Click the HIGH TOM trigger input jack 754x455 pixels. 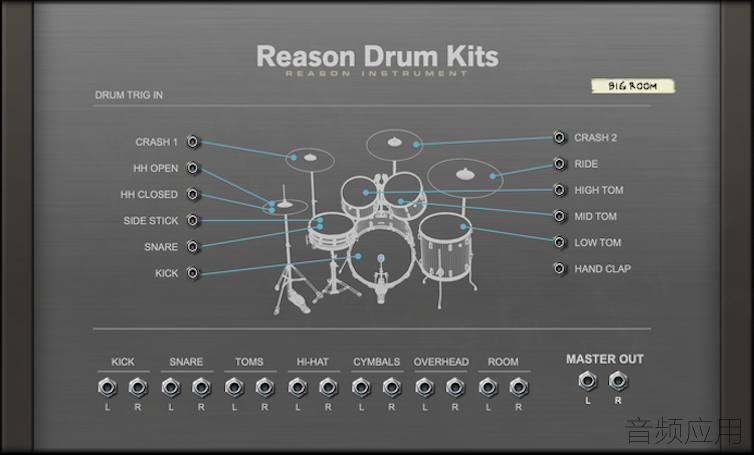(x=559, y=190)
